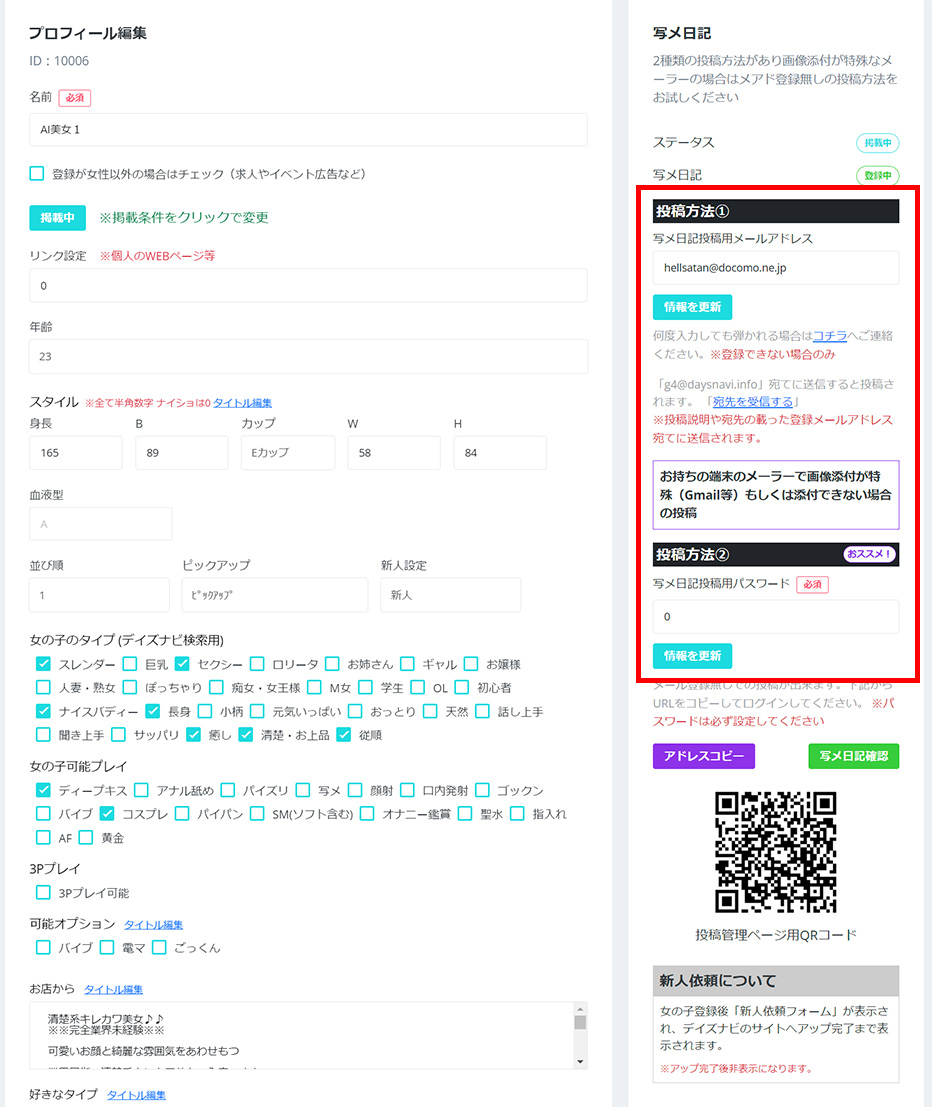Open the ピックアップ dropdown
932x1107 pixels.
[x=275, y=594]
